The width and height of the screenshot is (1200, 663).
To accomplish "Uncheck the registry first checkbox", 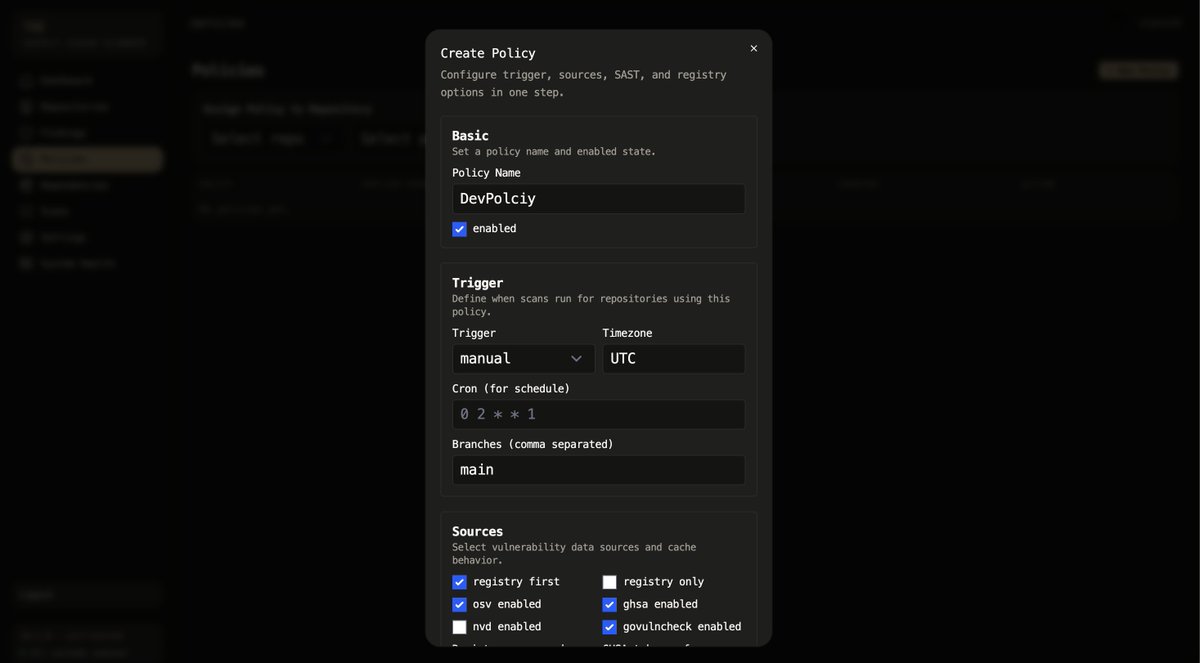I will click(x=459, y=582).
